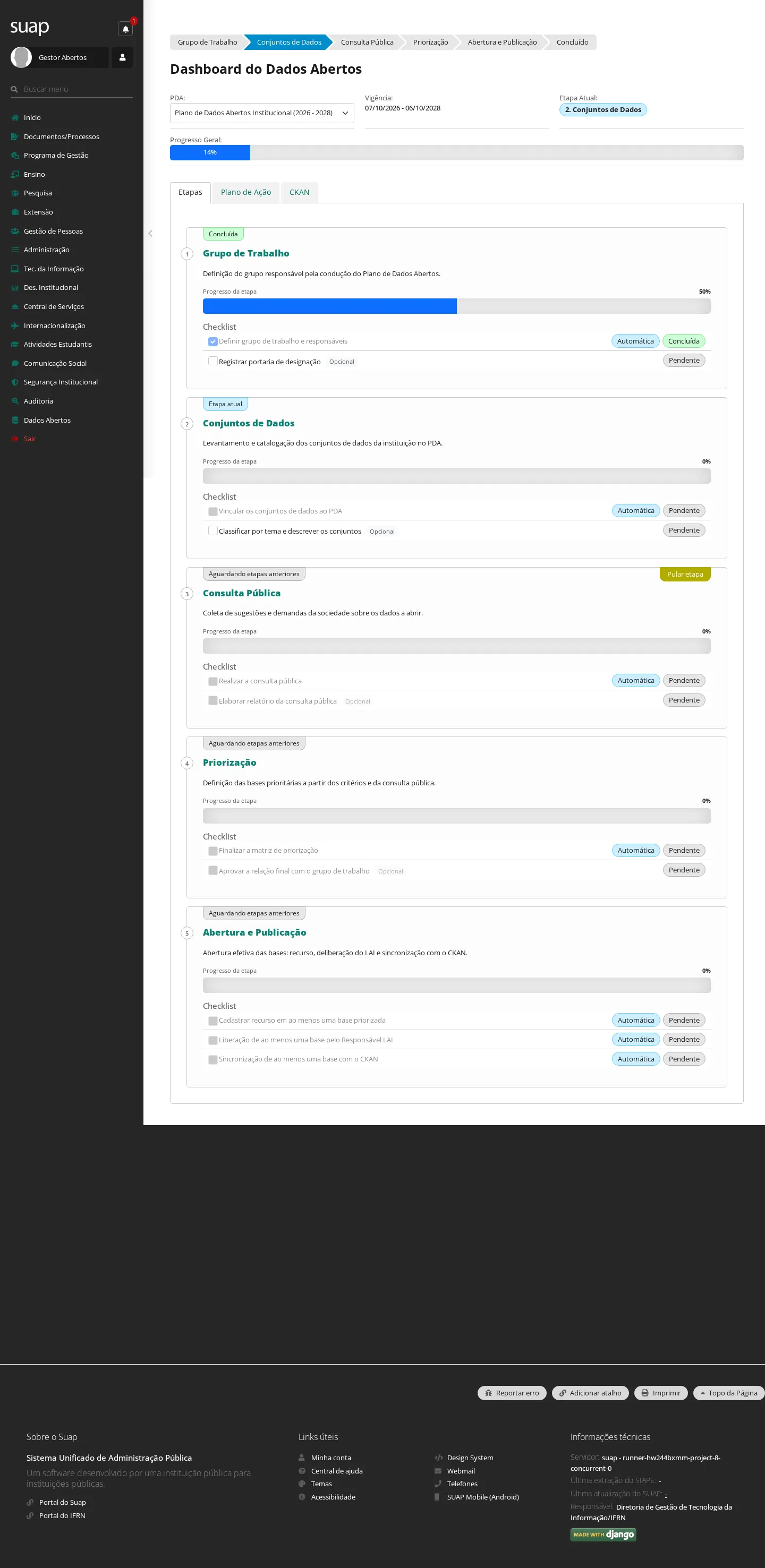This screenshot has height=1568, width=765.
Task: Open the Central de ajuda link
Action: (x=337, y=1471)
